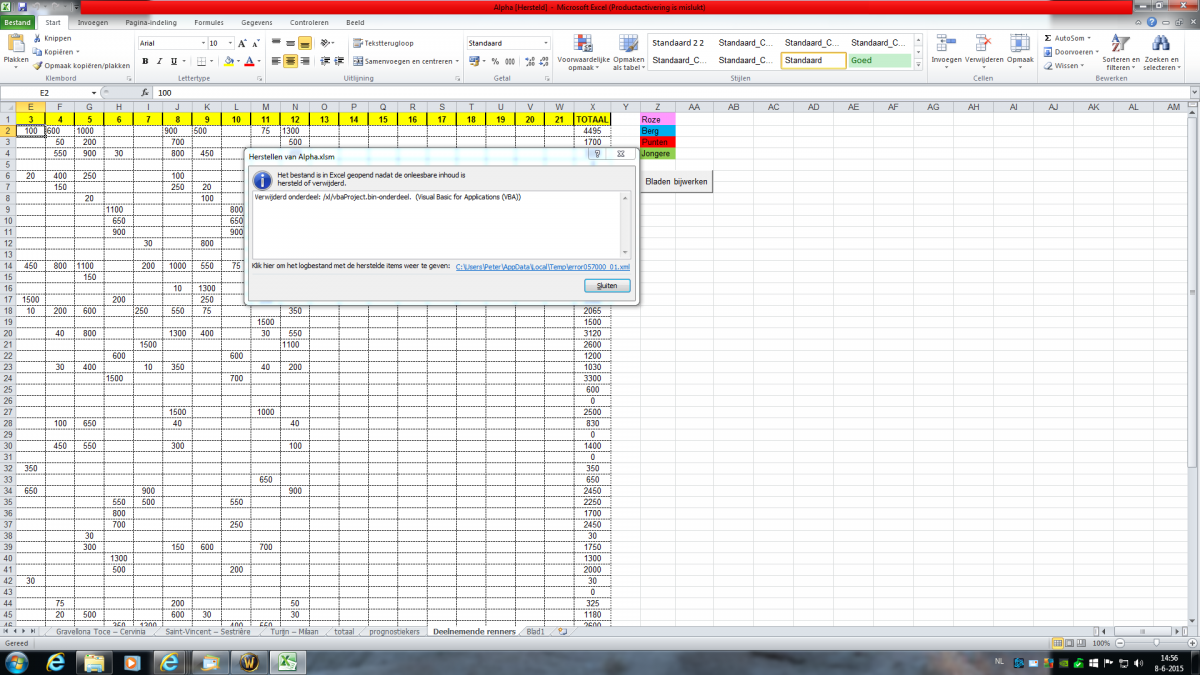This screenshot has width=1200, height=675.
Task: Switch to Pagina-indeling ribbon tab
Action: pyautogui.click(x=150, y=21)
